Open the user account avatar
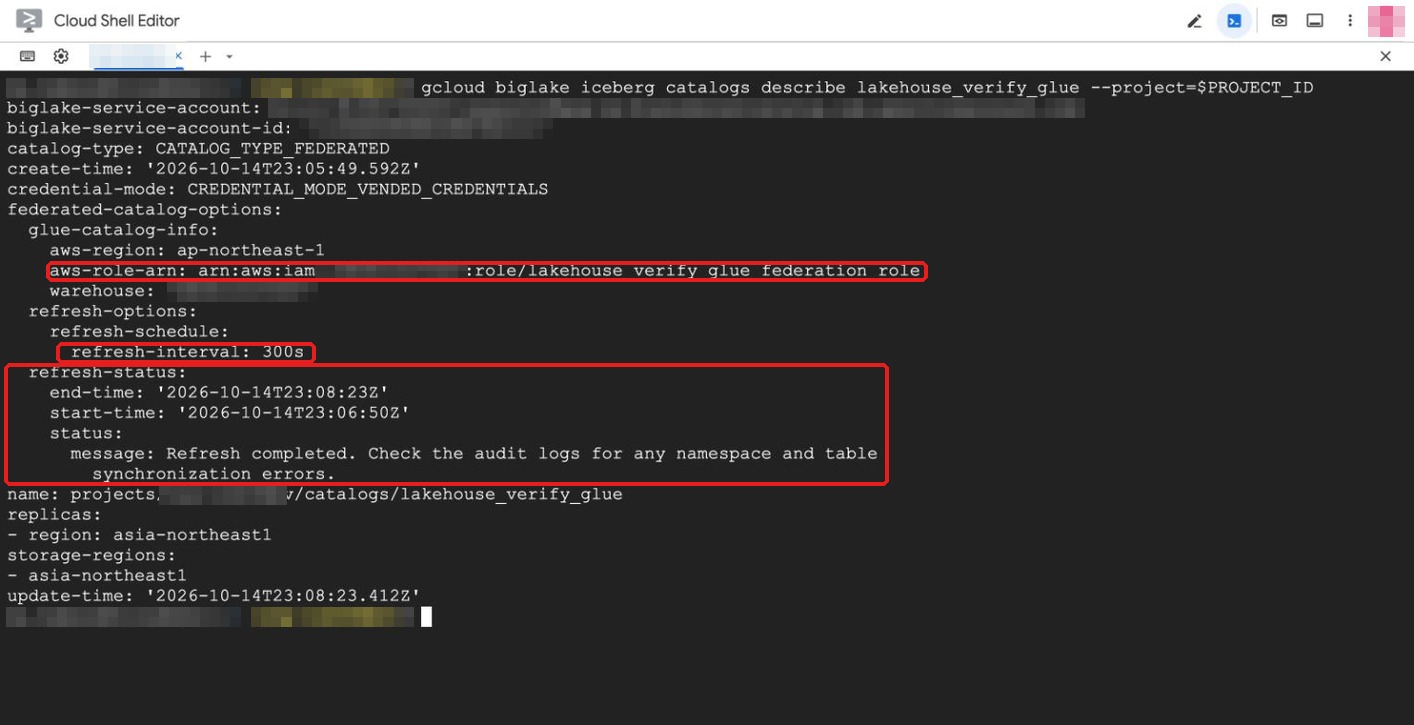The width and height of the screenshot is (1414, 725). pos(1386,21)
